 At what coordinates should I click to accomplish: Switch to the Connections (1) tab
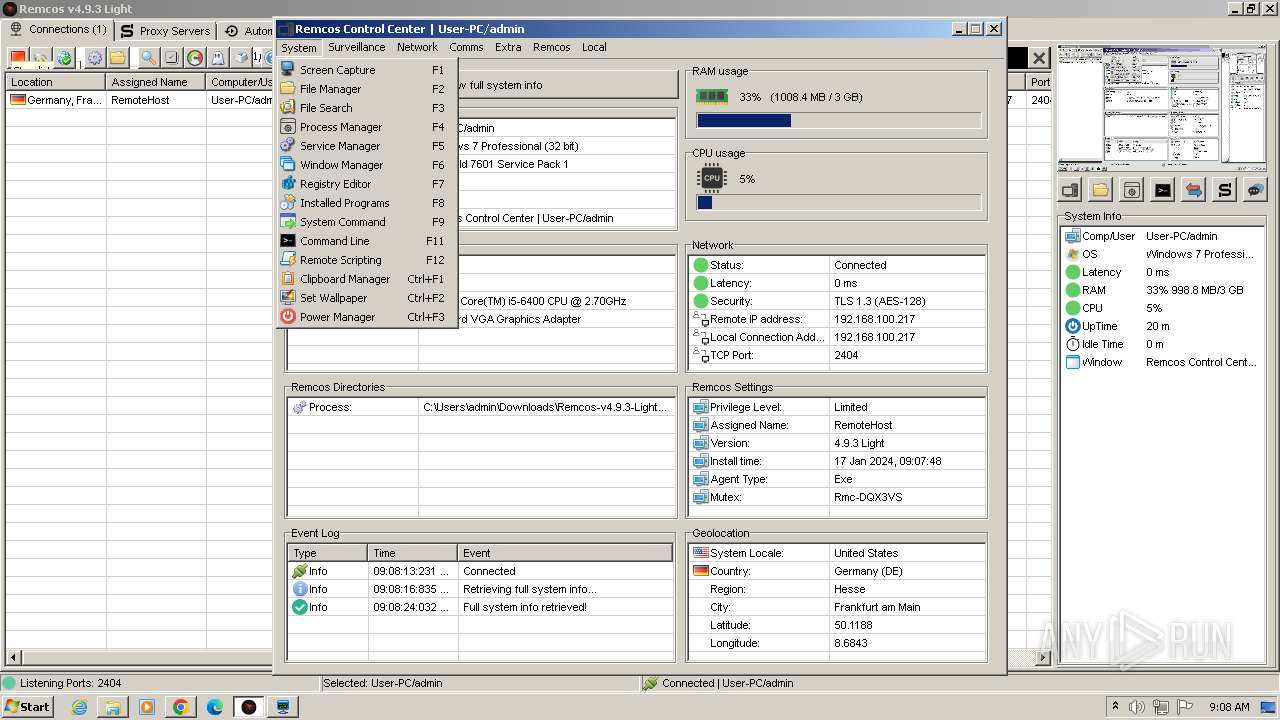click(x=58, y=30)
